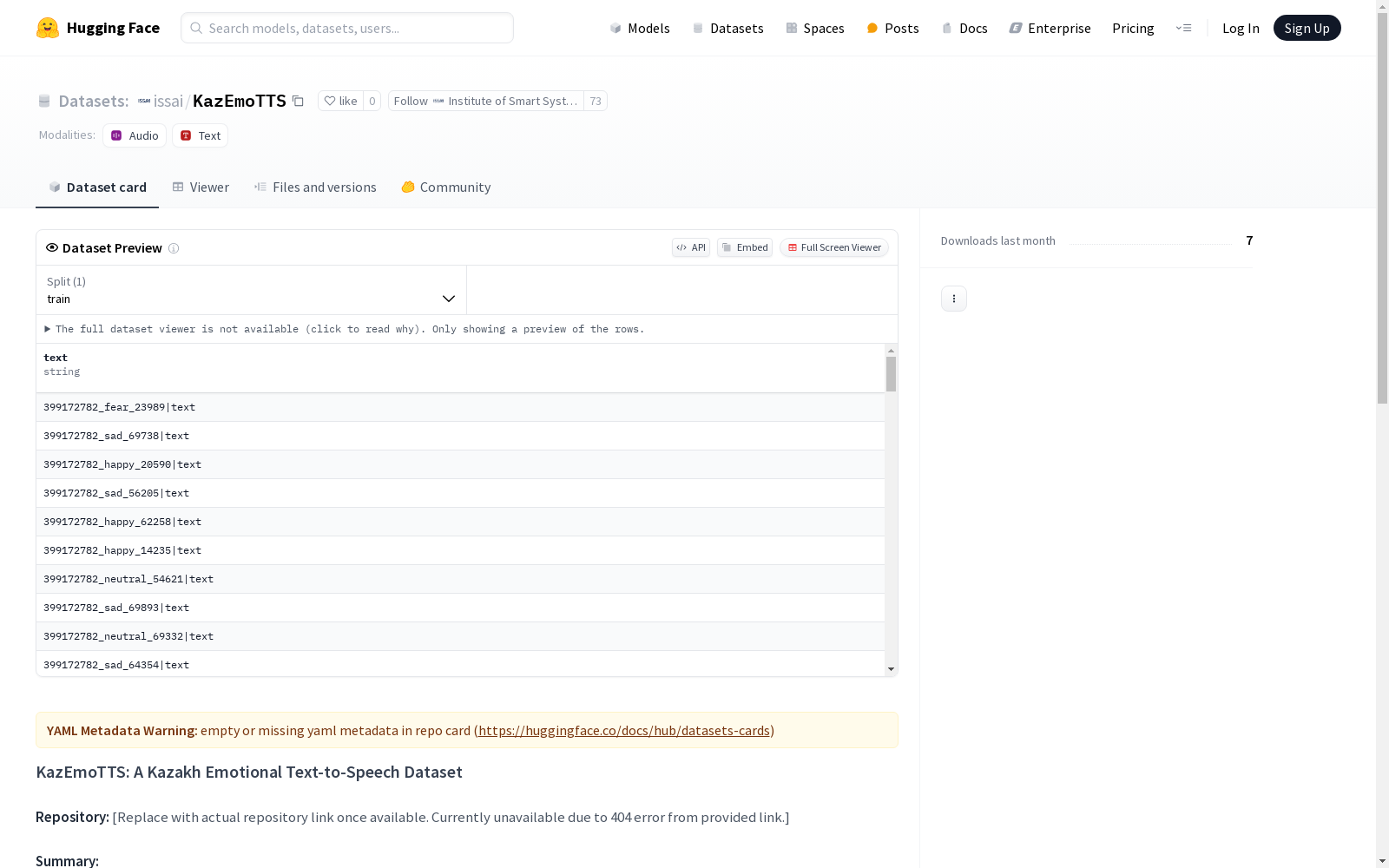Viewport: 1389px width, 868px height.
Task: Open the Files and versions tab
Action: click(x=315, y=187)
